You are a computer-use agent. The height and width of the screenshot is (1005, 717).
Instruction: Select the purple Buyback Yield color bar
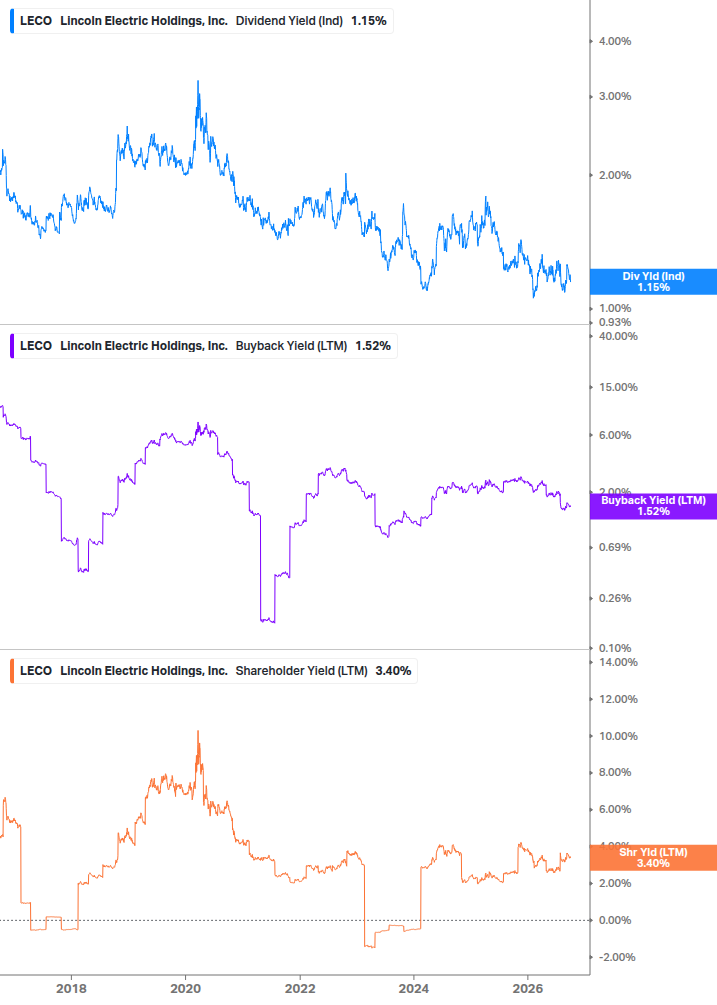point(12,346)
